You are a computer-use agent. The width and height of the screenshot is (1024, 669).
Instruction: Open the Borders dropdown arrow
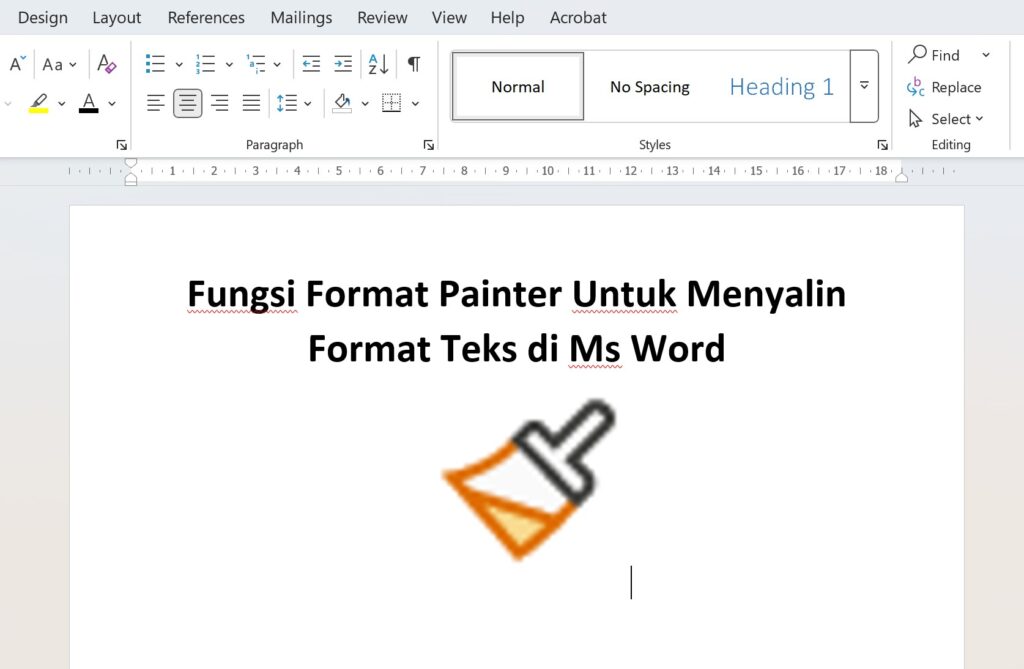[415, 103]
